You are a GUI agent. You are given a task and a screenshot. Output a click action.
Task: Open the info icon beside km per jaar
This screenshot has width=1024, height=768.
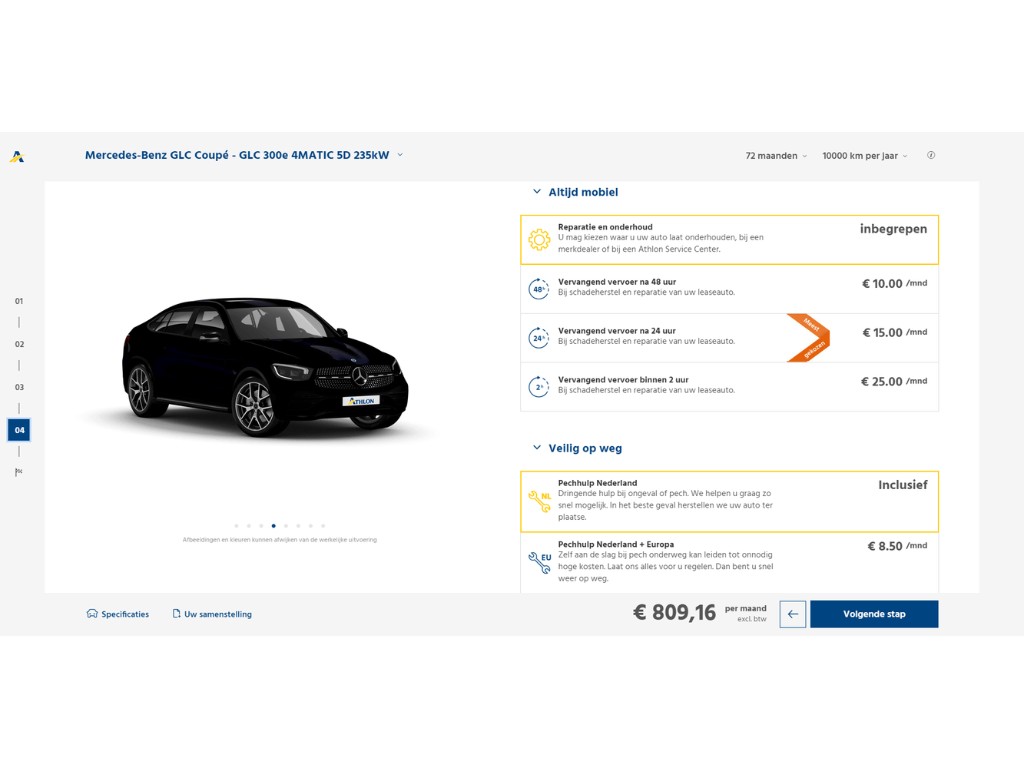[x=931, y=155]
